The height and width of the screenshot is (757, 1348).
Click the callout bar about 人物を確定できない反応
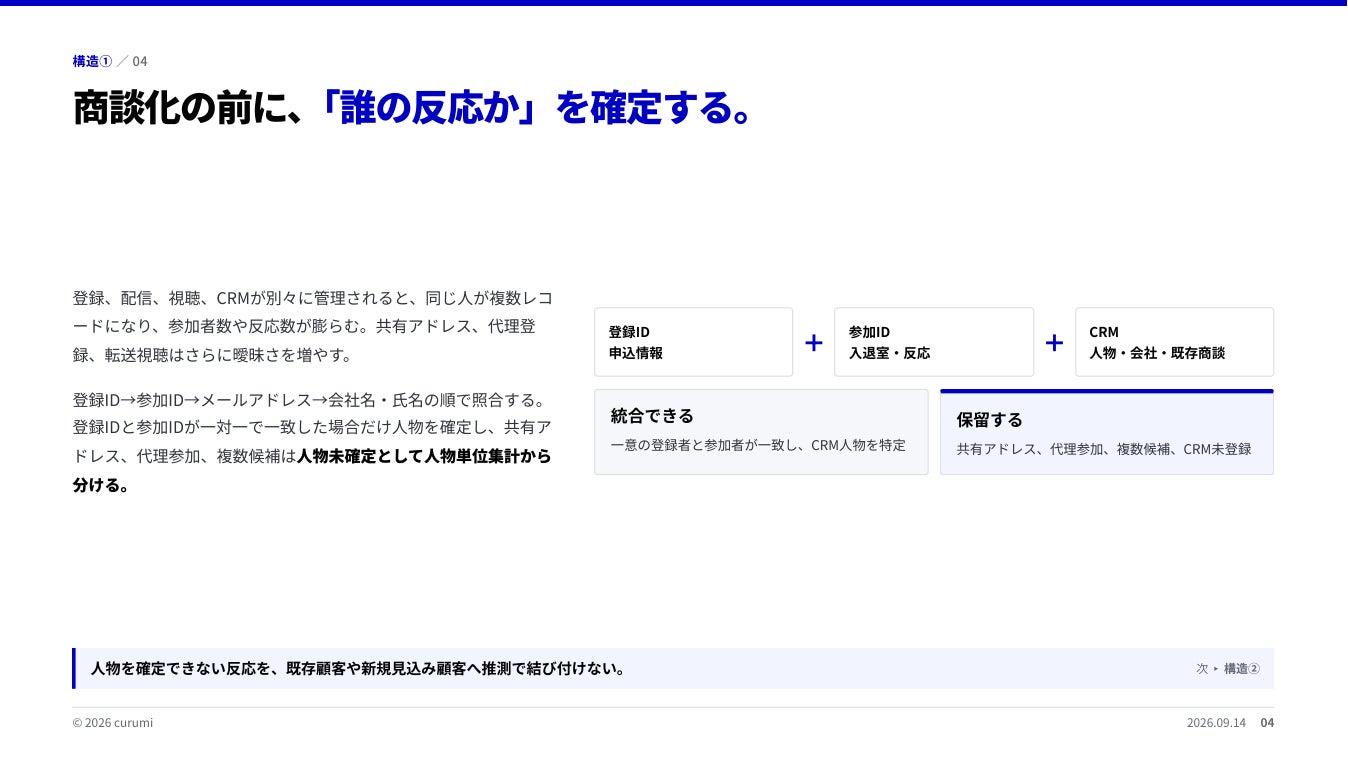point(673,669)
